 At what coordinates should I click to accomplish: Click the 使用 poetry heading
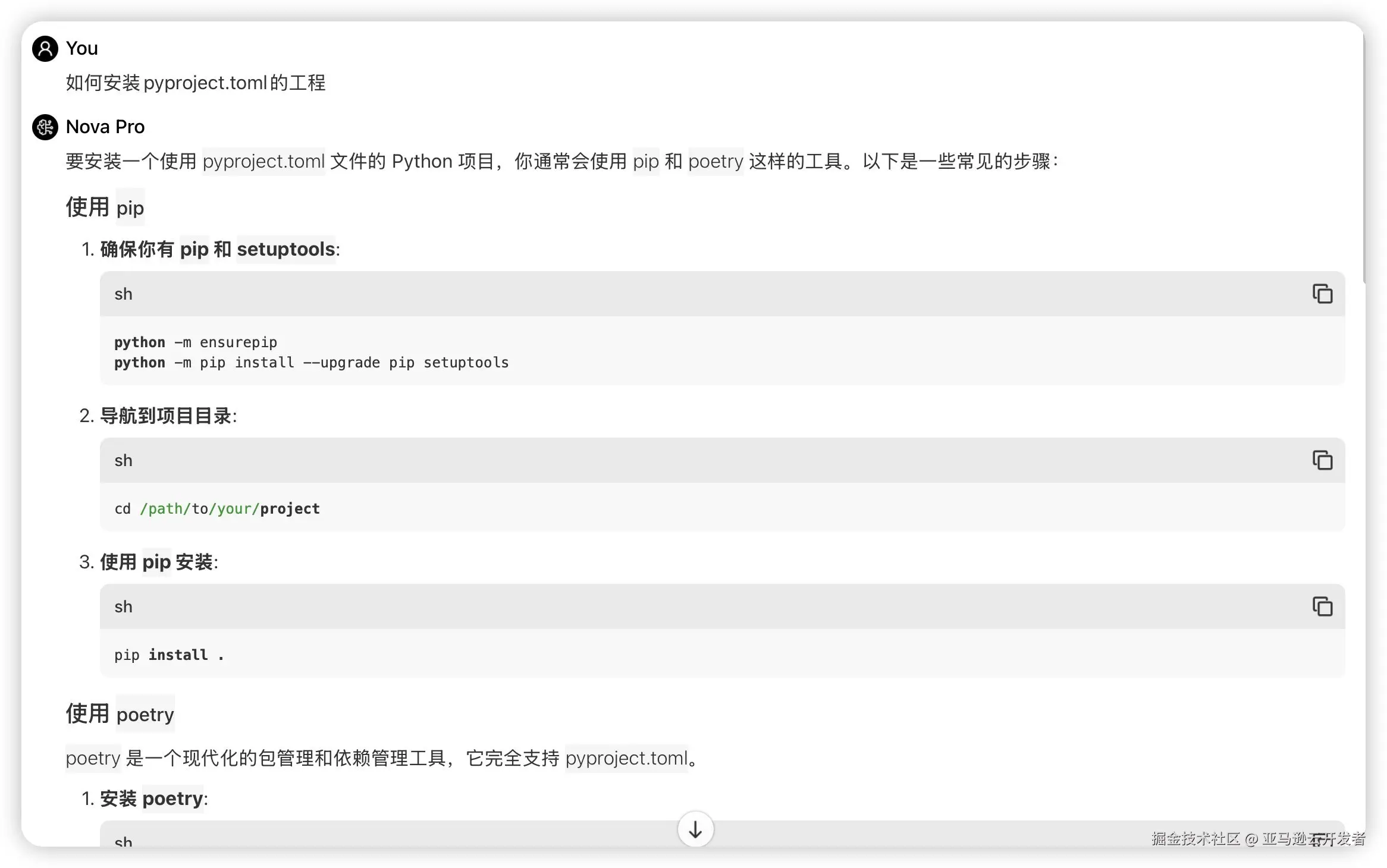(x=120, y=714)
